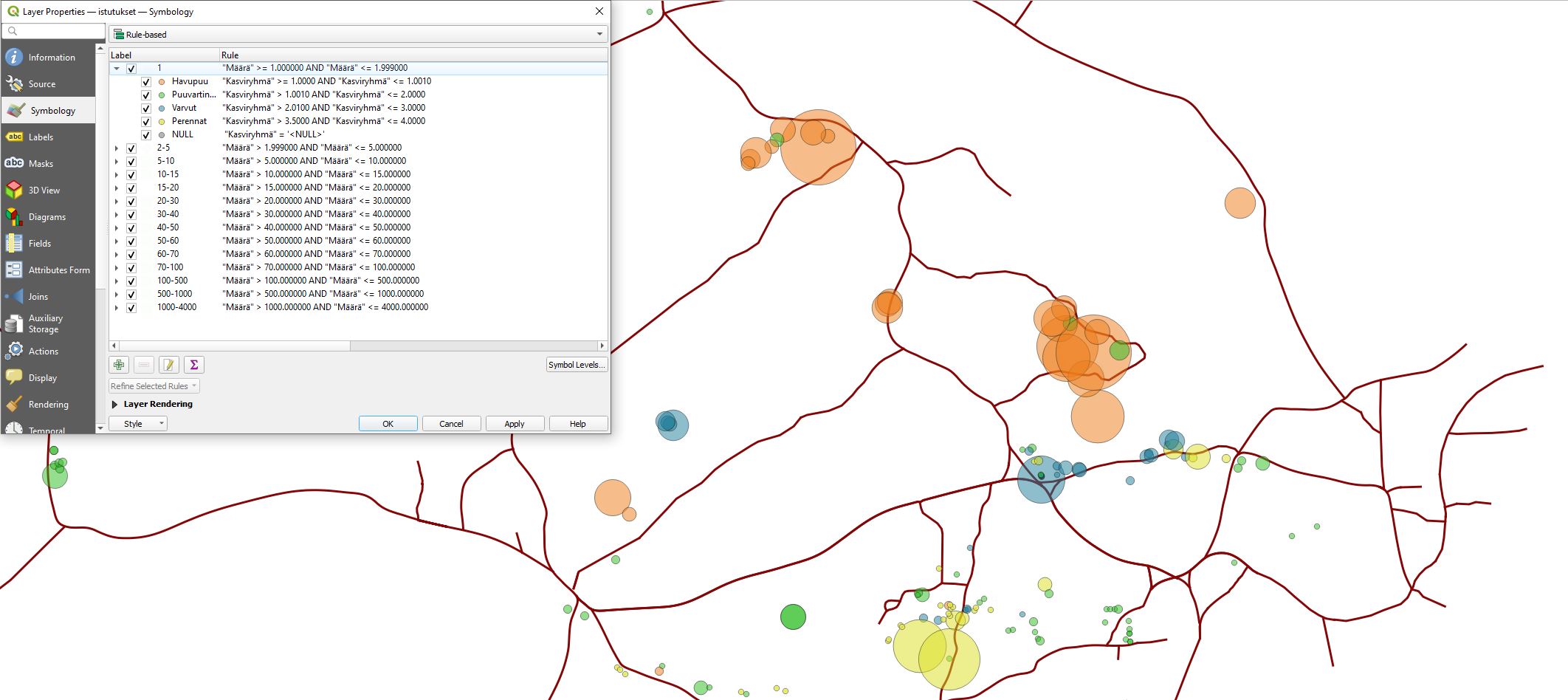Apply the symbology changes
The height and width of the screenshot is (700, 1568).
514,423
